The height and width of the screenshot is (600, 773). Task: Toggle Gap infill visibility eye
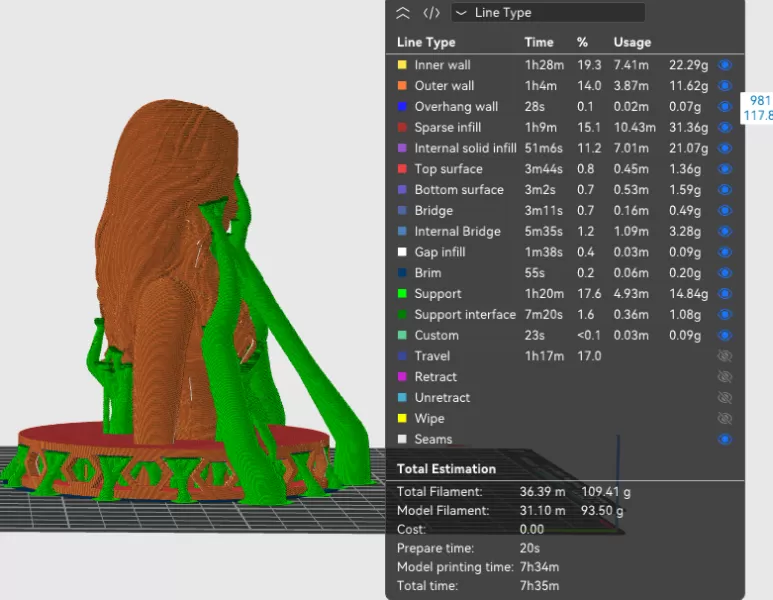[725, 252]
